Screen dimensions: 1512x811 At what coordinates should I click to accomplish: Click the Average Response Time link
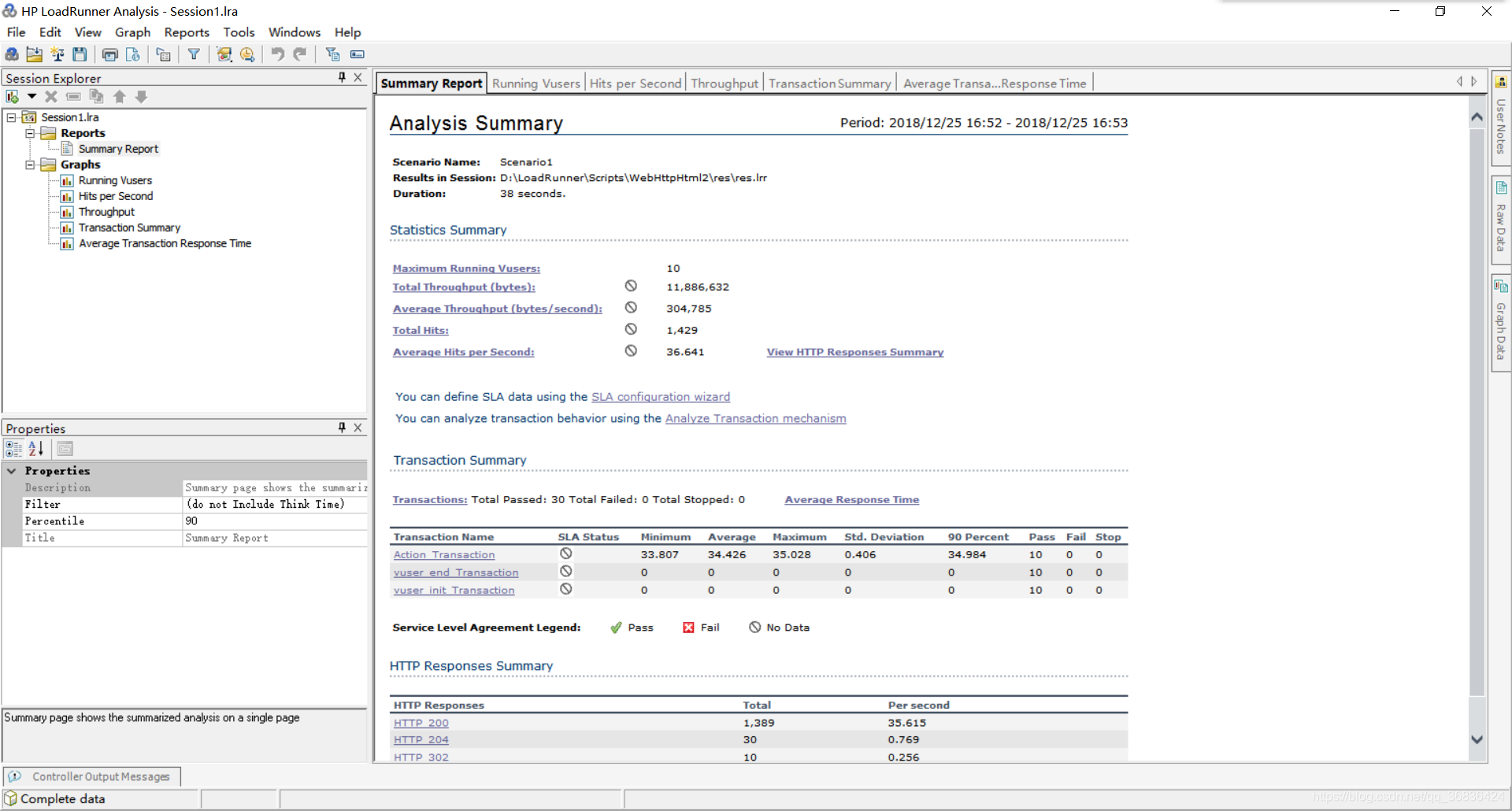(852, 499)
